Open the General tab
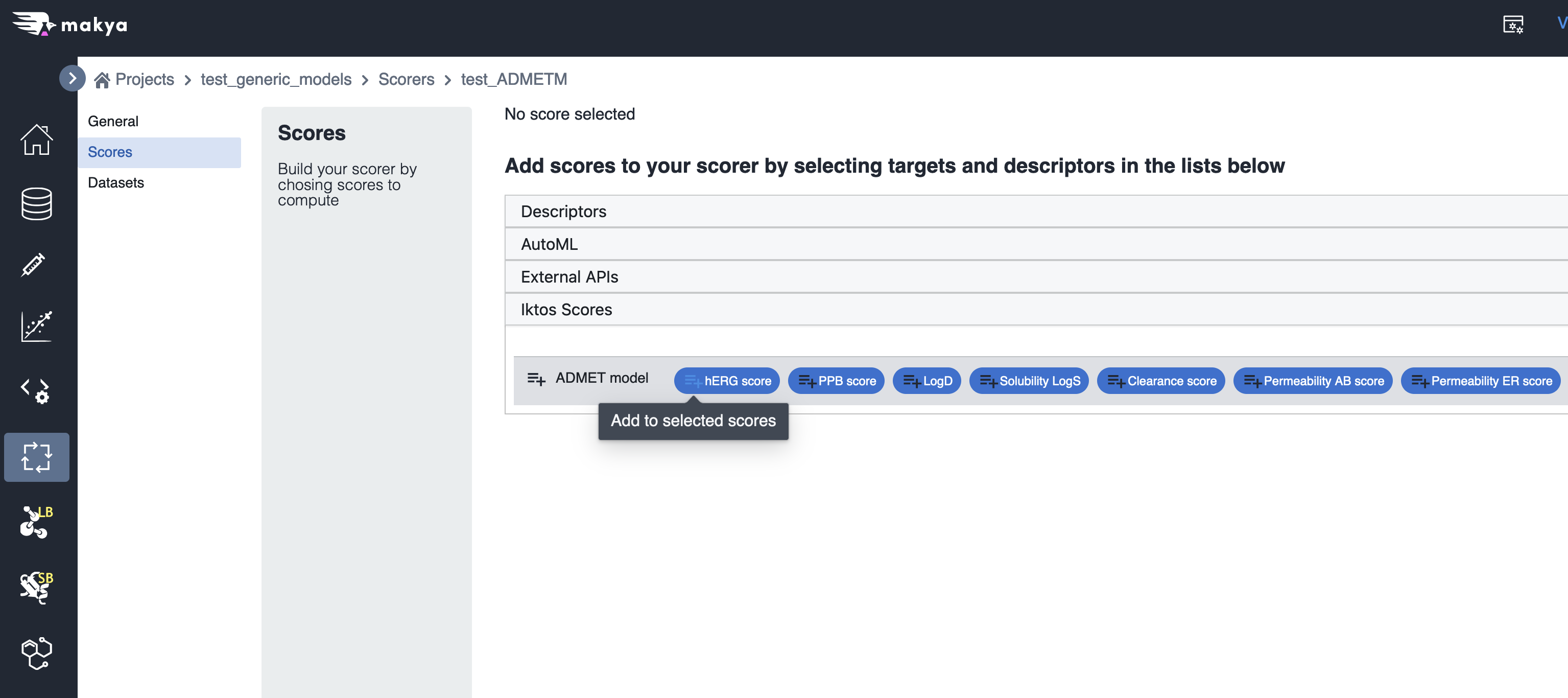Viewport: 1568px width, 698px height. pyautogui.click(x=113, y=121)
